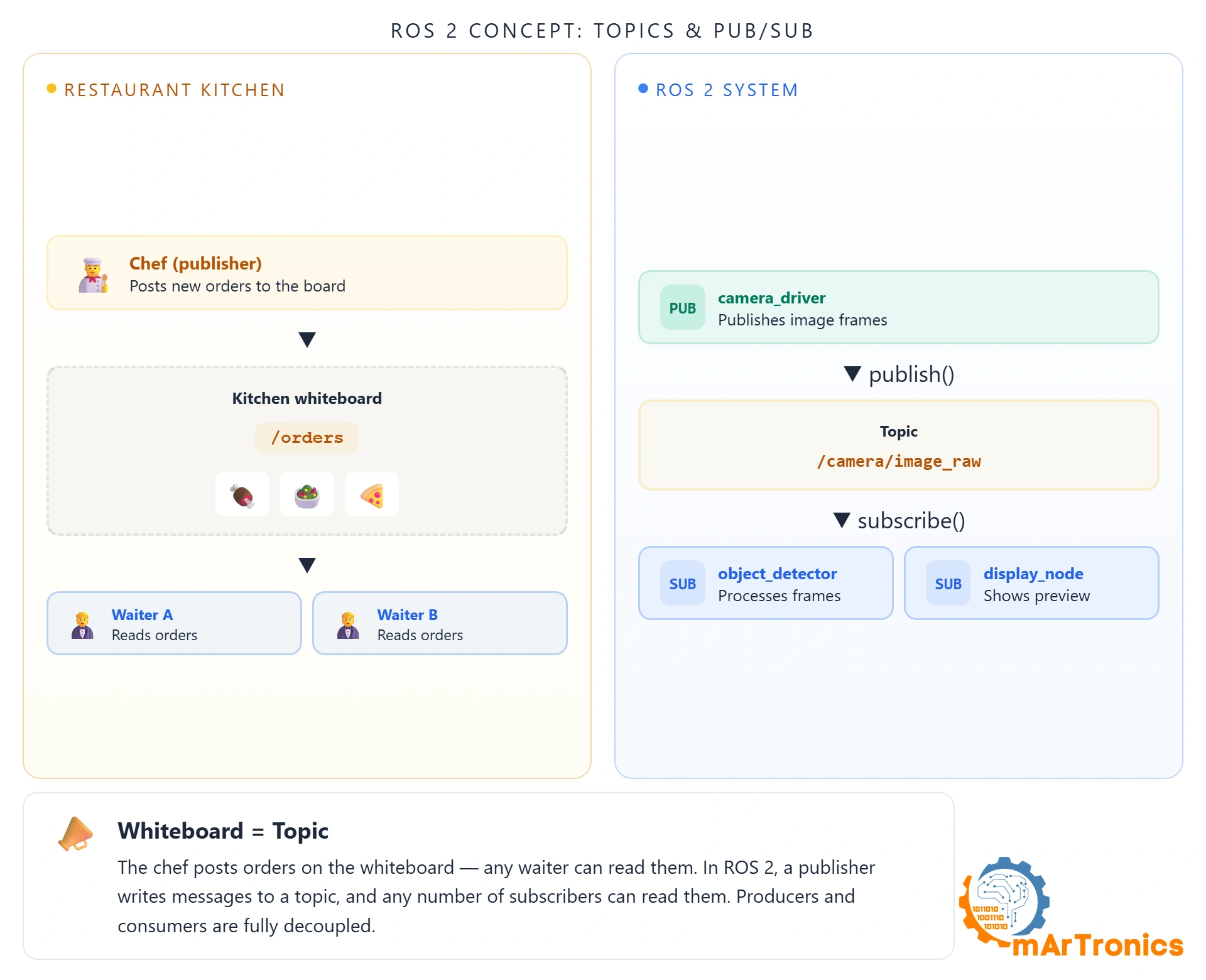Select the Restaurant Kitchen panel heading
The width and height of the screenshot is (1206, 980).
(x=175, y=90)
